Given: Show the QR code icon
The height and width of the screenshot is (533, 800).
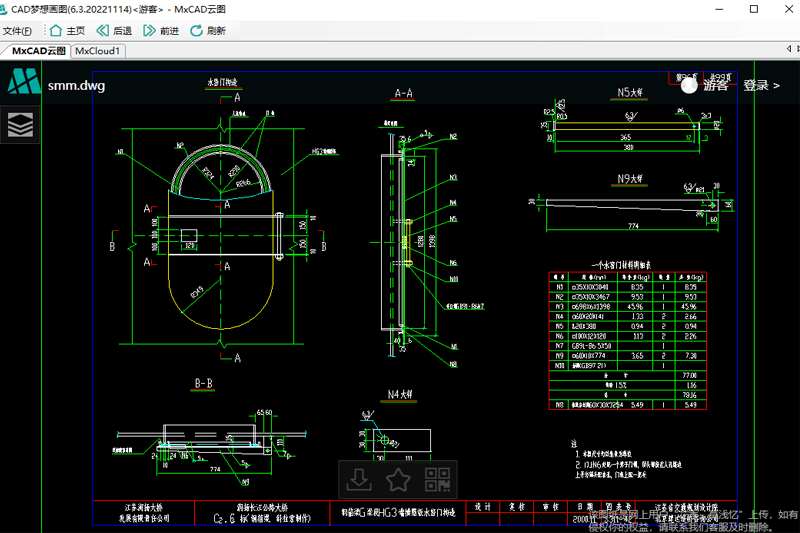Looking at the screenshot, I should point(437,479).
